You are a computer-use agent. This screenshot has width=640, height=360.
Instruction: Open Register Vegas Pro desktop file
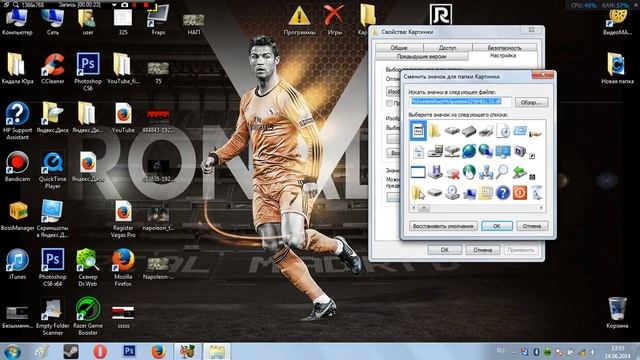click(123, 219)
